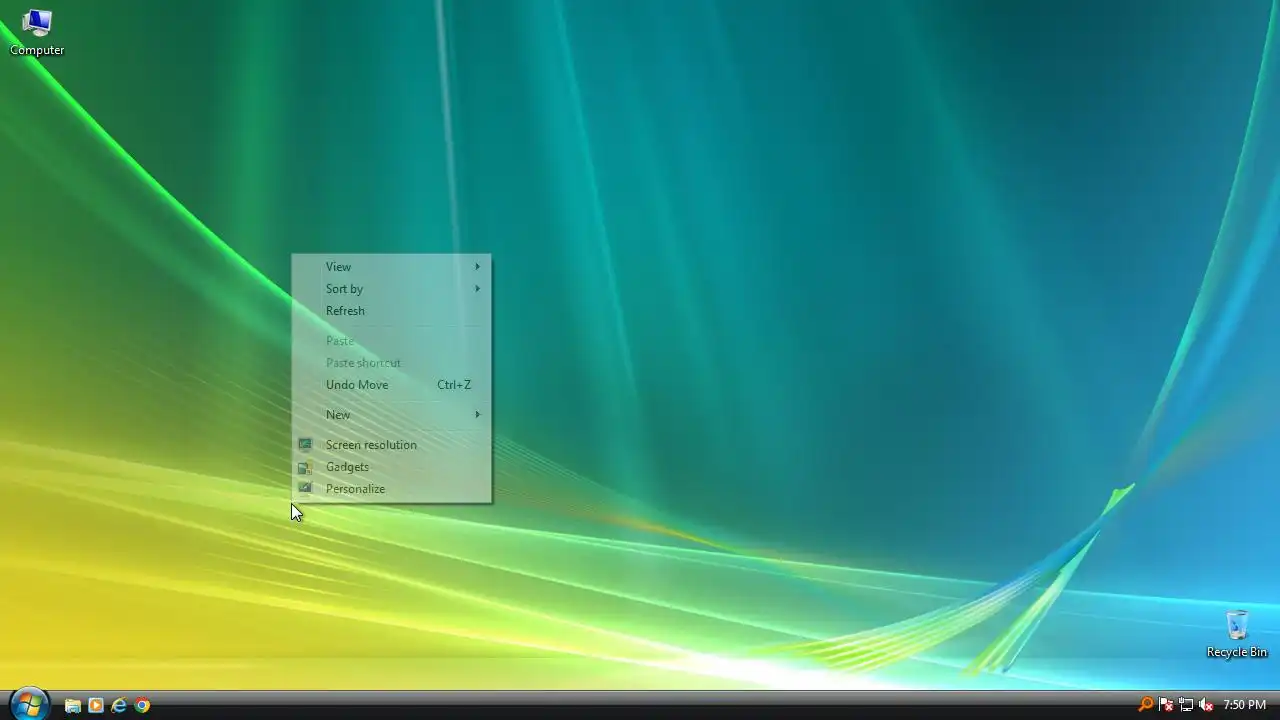Open Screen resolution from the context menu

pos(391,445)
